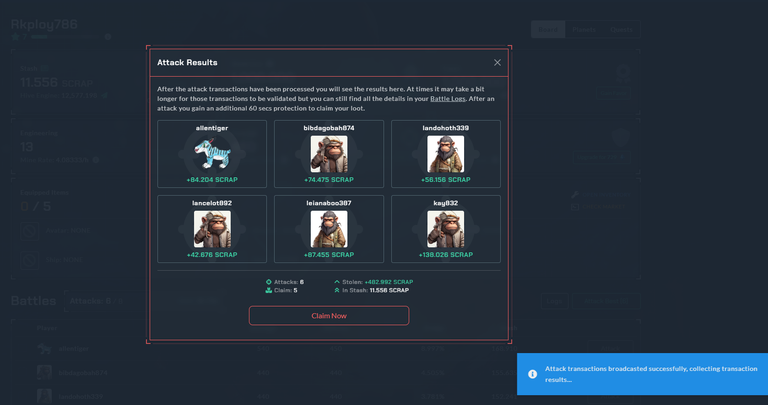Click the Logs button in Battles
The image size is (768, 405).
554,301
